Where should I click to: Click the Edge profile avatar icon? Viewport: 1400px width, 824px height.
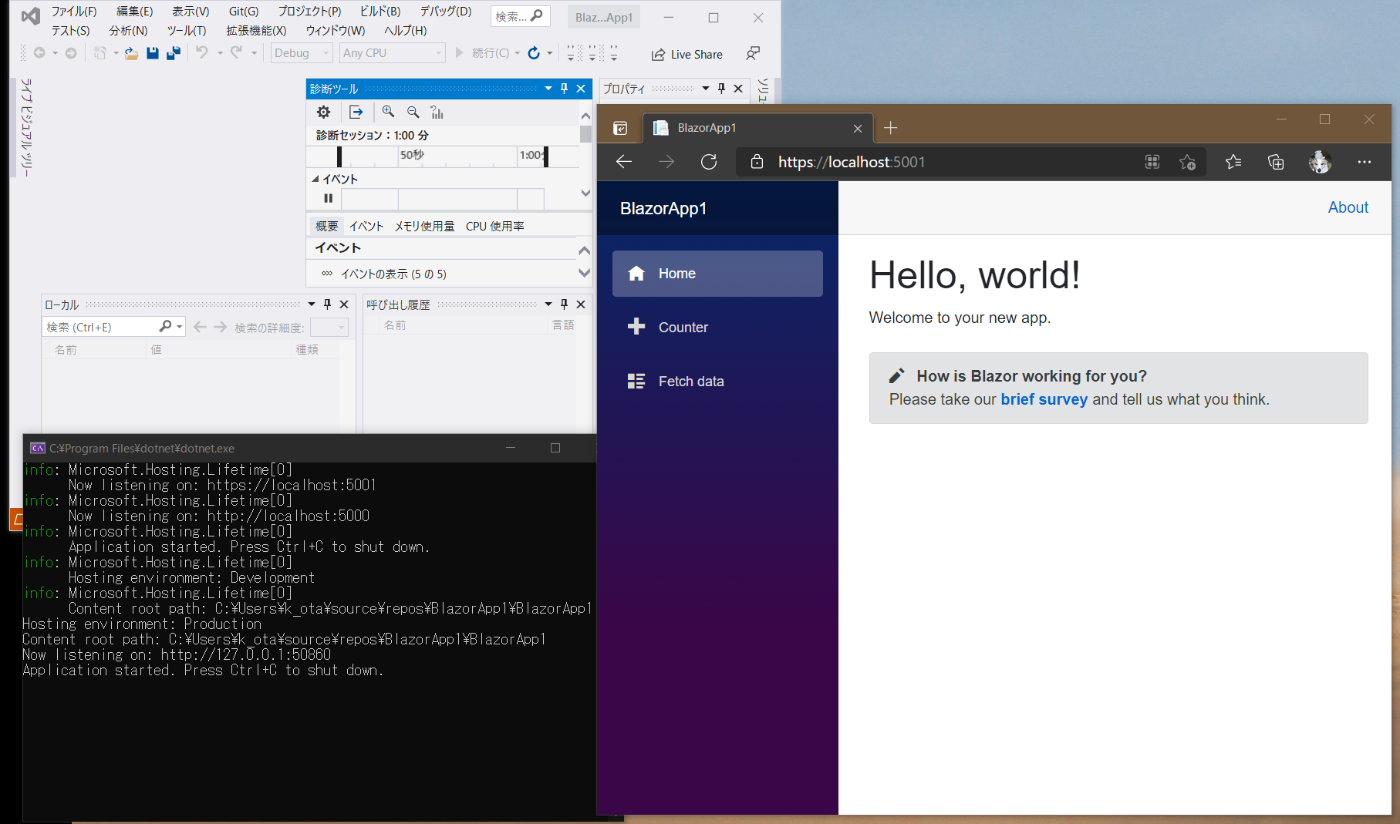tap(1319, 161)
